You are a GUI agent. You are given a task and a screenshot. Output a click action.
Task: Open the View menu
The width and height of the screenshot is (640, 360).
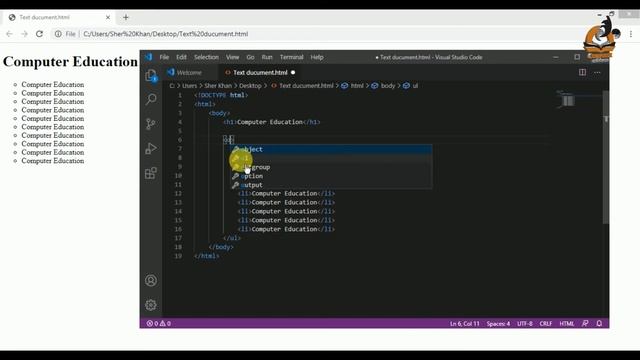(x=232, y=57)
